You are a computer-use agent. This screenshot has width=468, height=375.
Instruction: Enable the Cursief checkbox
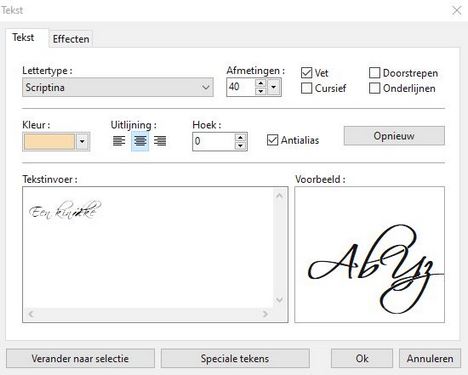point(306,88)
